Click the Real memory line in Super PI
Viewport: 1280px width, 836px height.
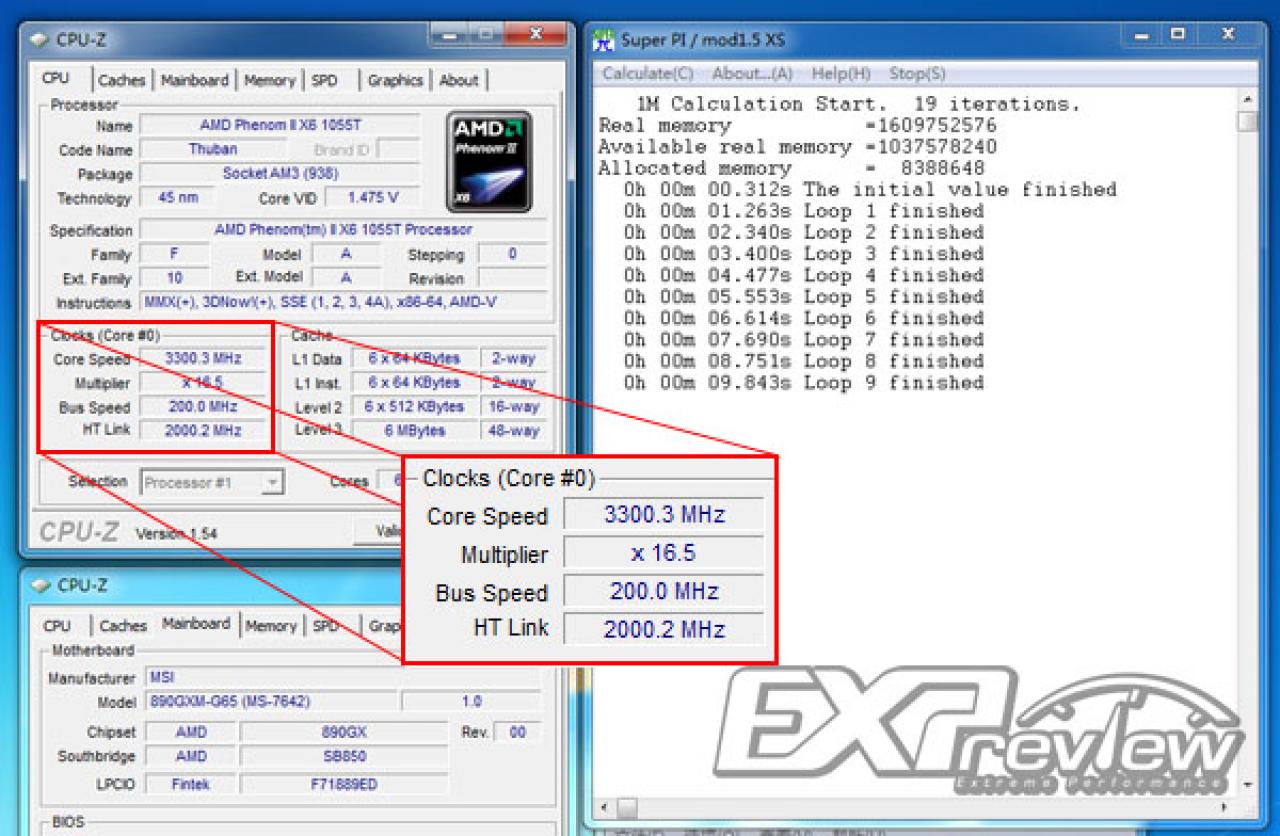click(797, 126)
